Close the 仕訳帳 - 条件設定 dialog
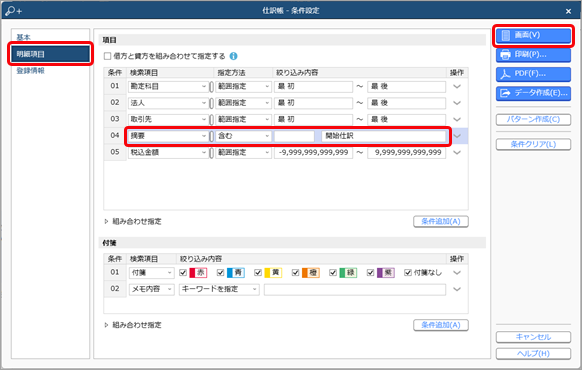 [x=568, y=11]
